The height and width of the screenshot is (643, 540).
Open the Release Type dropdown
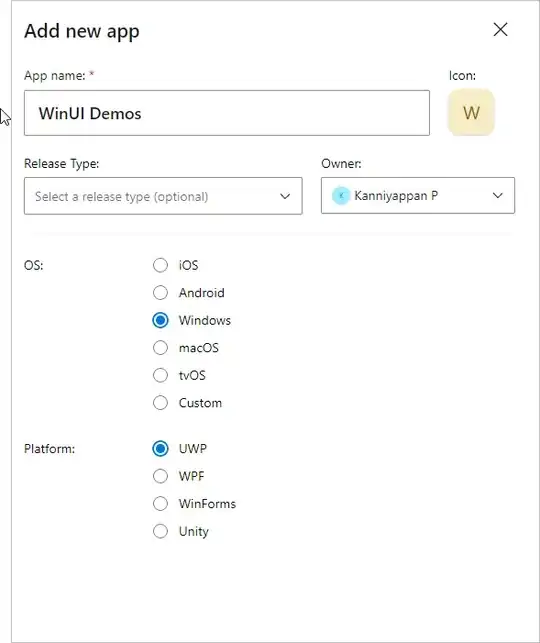click(163, 196)
